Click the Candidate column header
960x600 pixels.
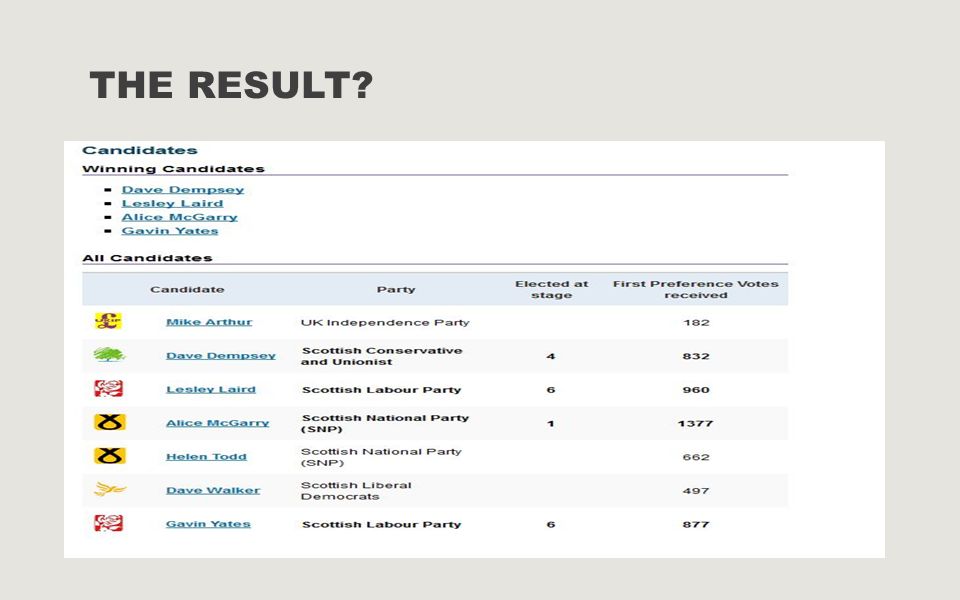(187, 290)
